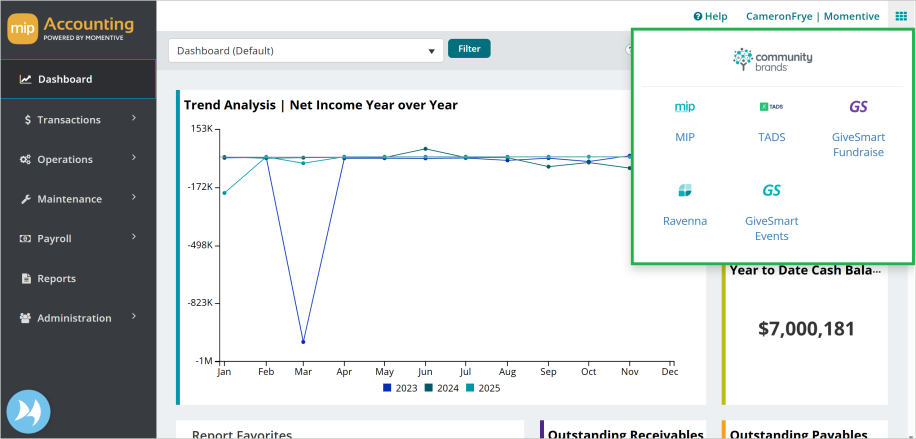Click the Transactions dollar sign icon

pos(27,119)
